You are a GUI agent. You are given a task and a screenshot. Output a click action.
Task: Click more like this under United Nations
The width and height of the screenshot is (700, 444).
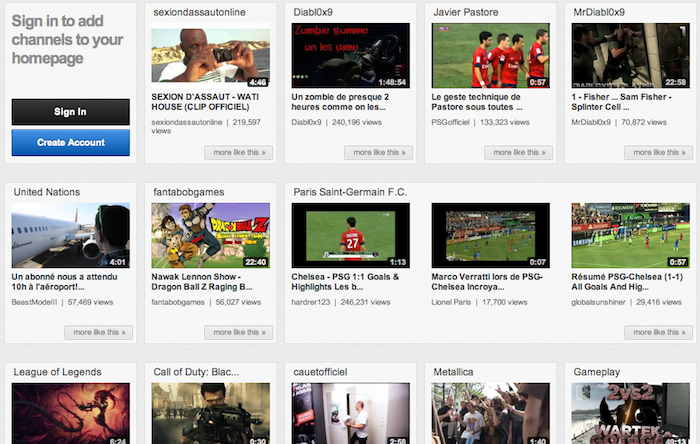pos(99,332)
